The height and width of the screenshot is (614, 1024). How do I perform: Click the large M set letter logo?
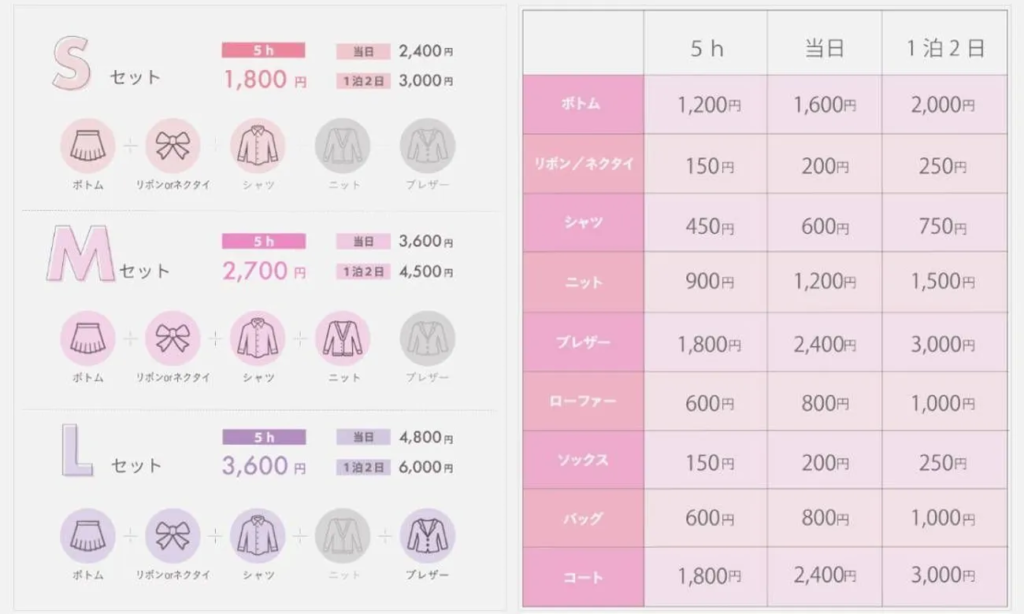click(80, 253)
